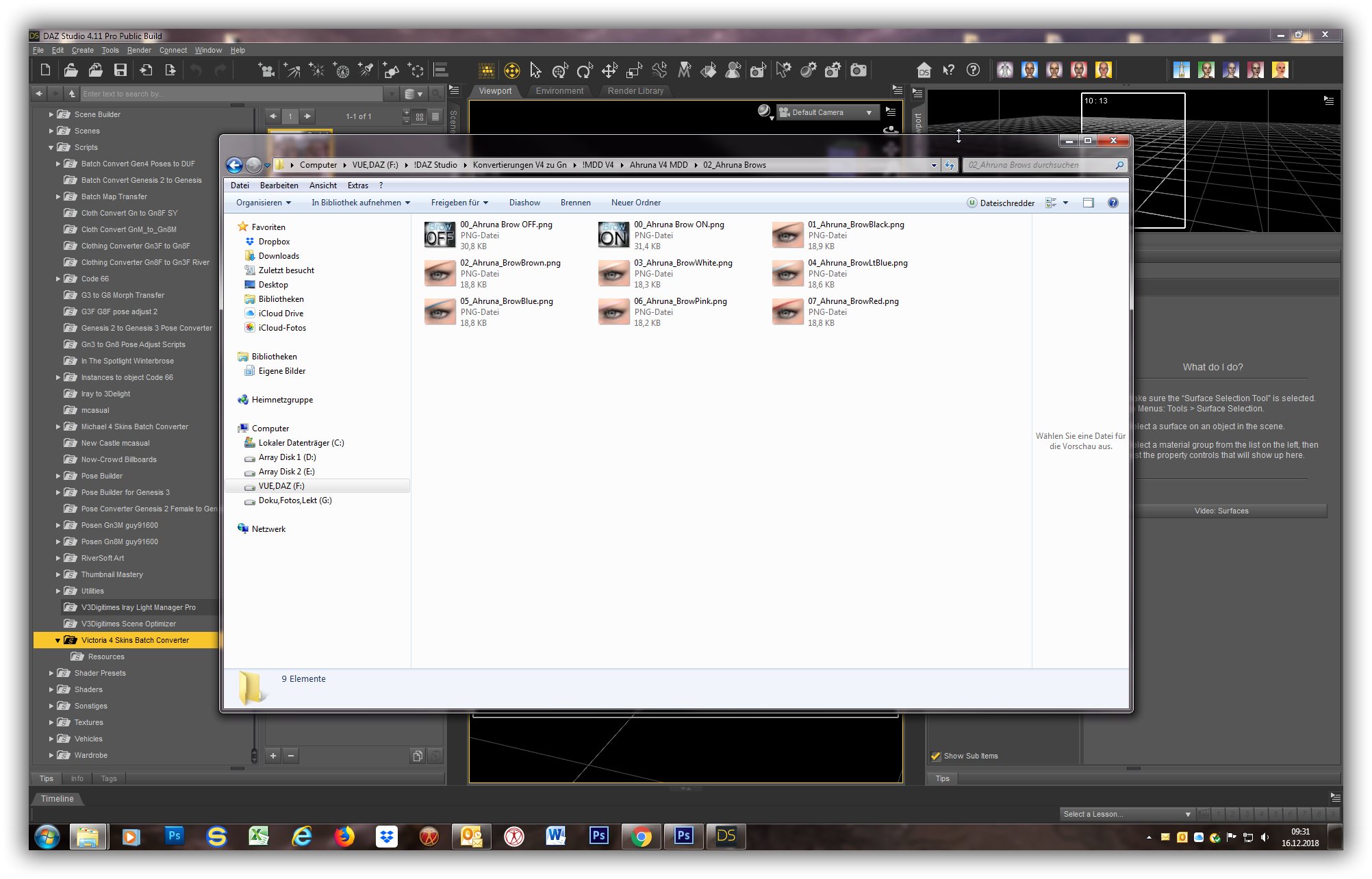Screen dimensions: 1372x879
Task: Click the Dateischredder toolbar icon
Action: (x=971, y=203)
